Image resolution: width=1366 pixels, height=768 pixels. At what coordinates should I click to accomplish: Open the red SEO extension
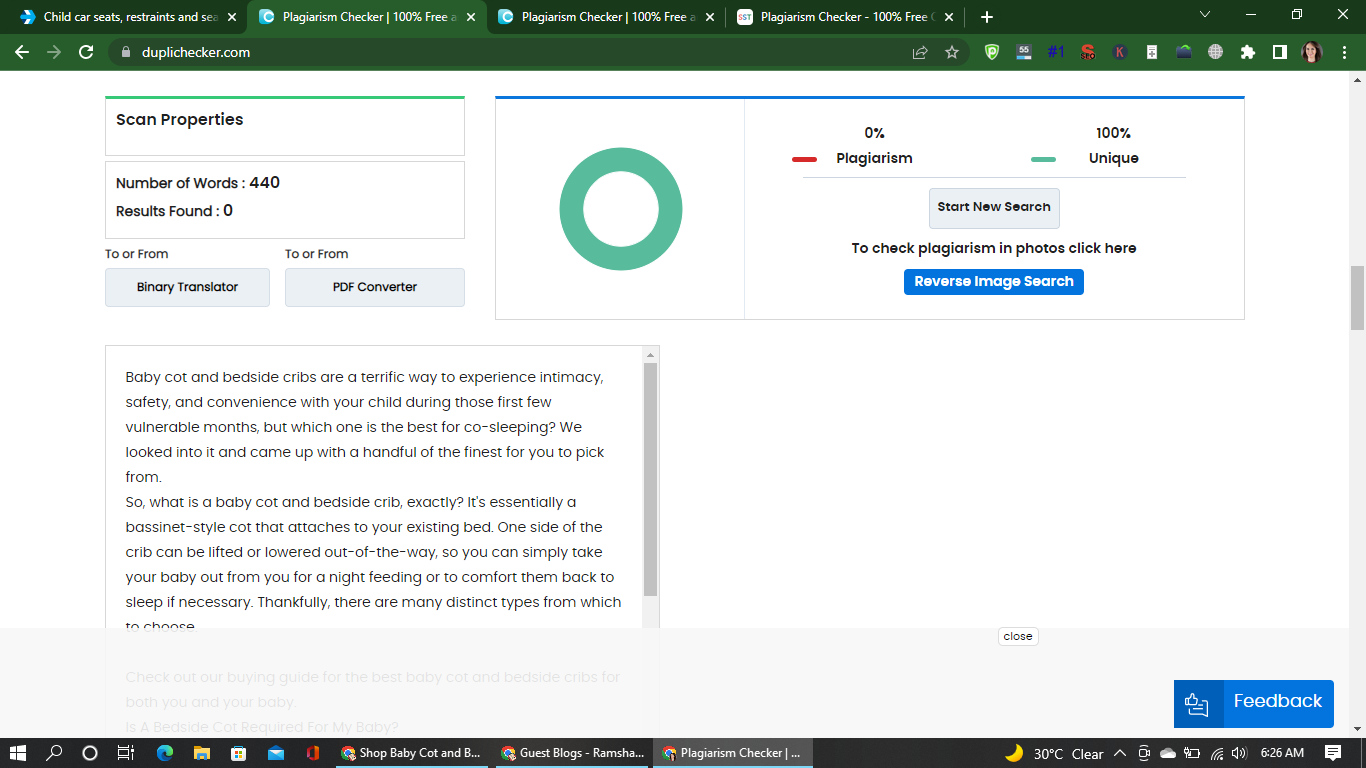coord(1088,52)
